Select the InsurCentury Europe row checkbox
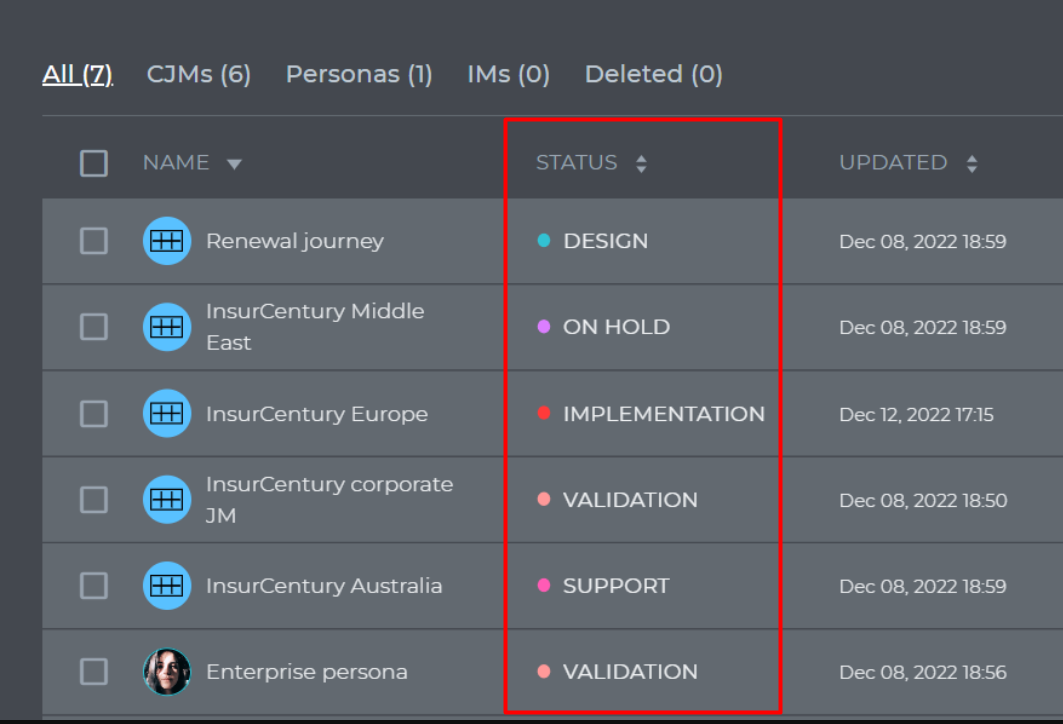This screenshot has height=724, width=1063. coord(94,414)
